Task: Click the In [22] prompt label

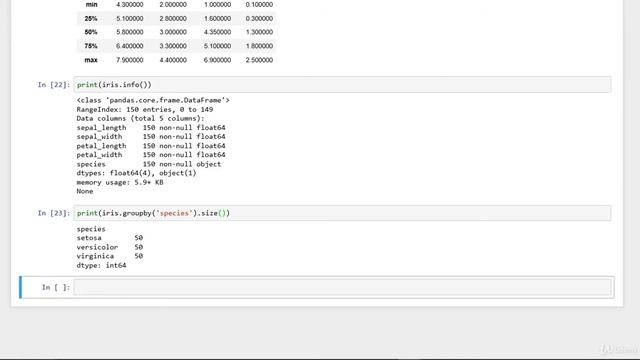Action: coord(53,84)
